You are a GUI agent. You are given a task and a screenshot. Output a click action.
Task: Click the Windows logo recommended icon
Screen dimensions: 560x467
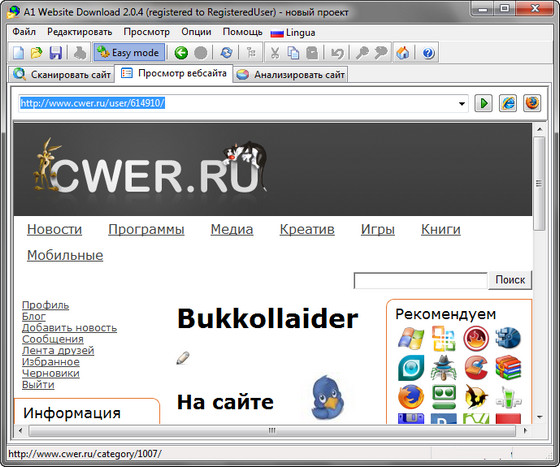pyautogui.click(x=411, y=338)
